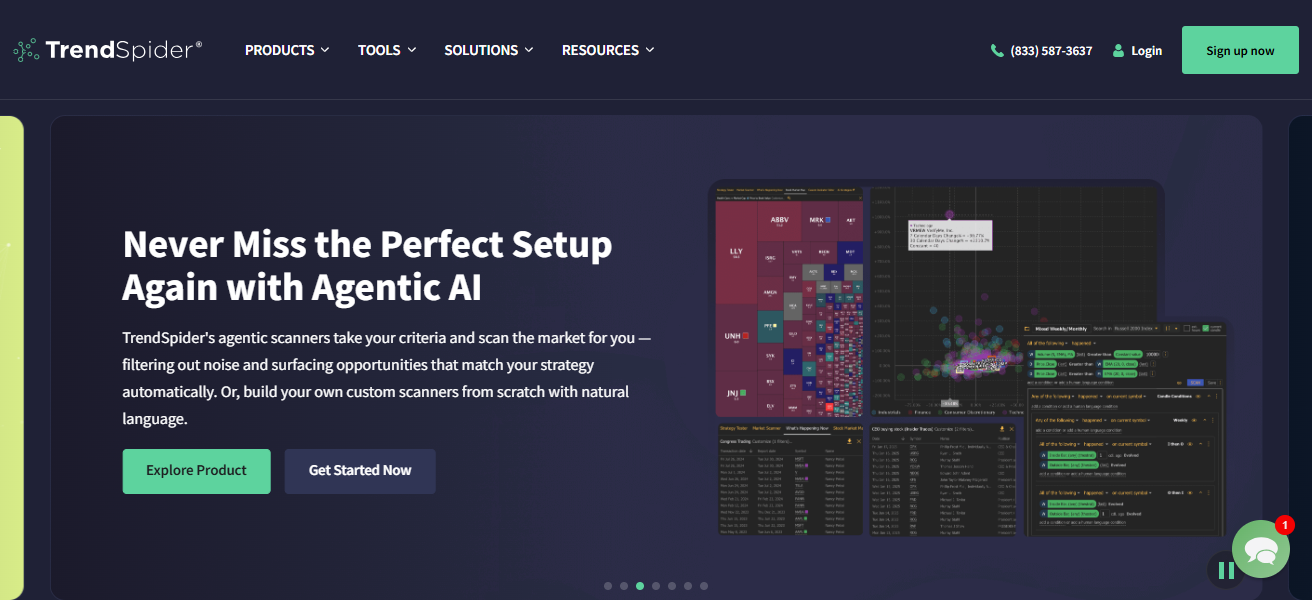
Task: Open the green chat bubble widget
Action: (1261, 549)
